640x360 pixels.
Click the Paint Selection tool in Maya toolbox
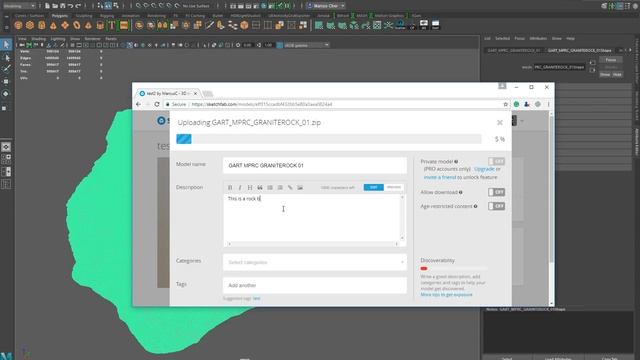6,69
